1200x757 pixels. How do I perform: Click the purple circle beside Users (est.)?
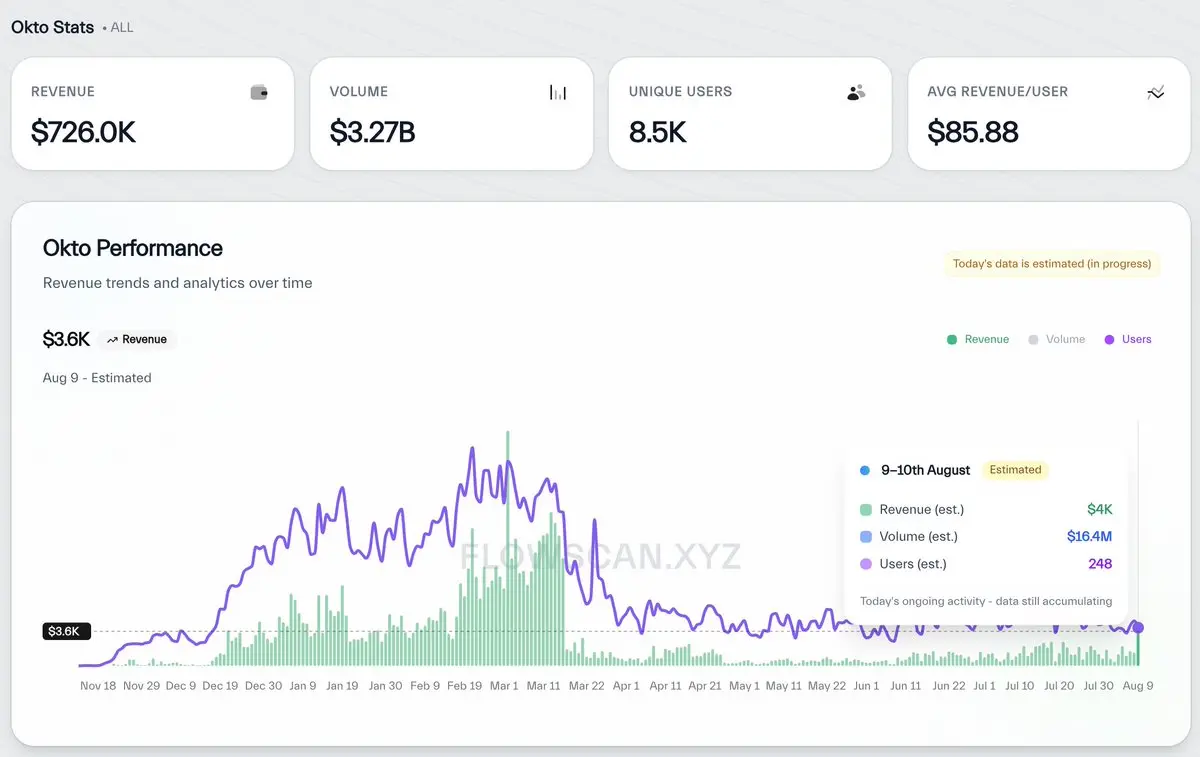pos(866,564)
